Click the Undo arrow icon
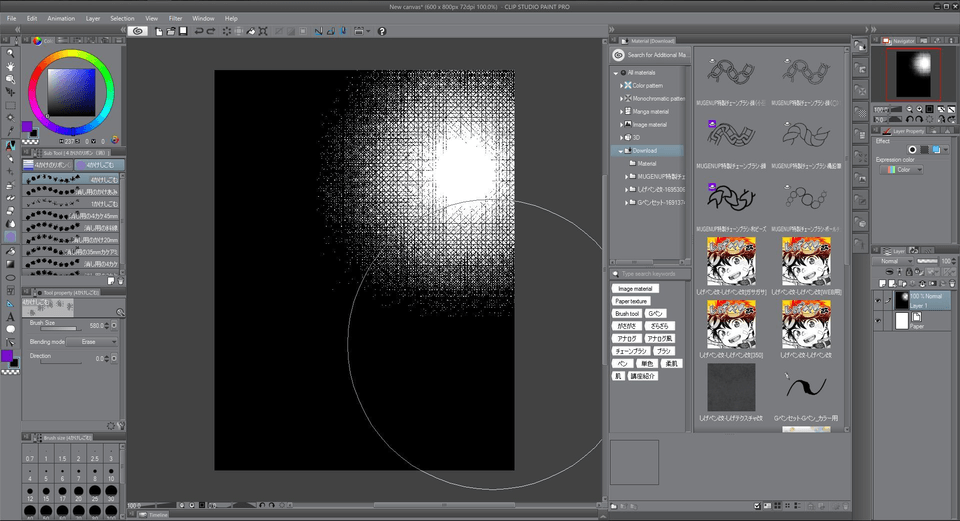Image resolution: width=960 pixels, height=521 pixels. [x=199, y=31]
